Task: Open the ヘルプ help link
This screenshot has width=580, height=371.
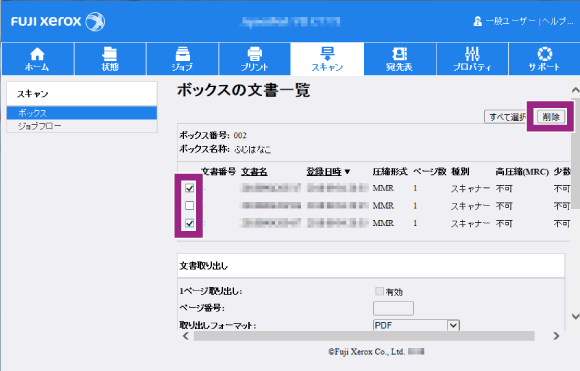Action: pos(558,21)
